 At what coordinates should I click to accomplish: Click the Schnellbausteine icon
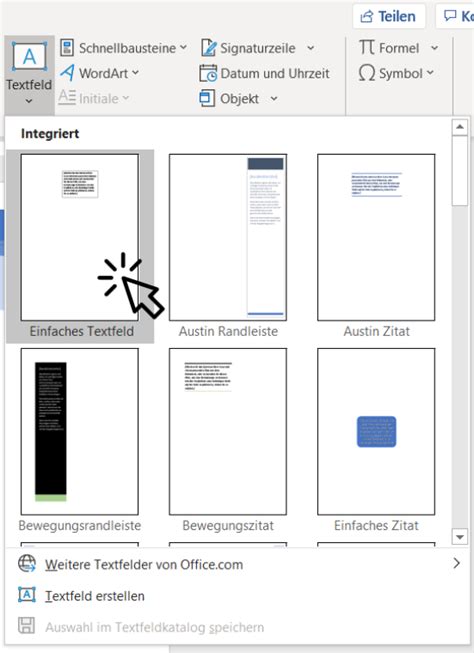coord(67,48)
